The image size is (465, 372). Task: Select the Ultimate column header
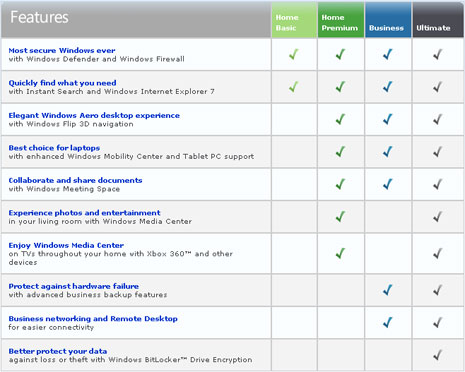[x=438, y=20]
